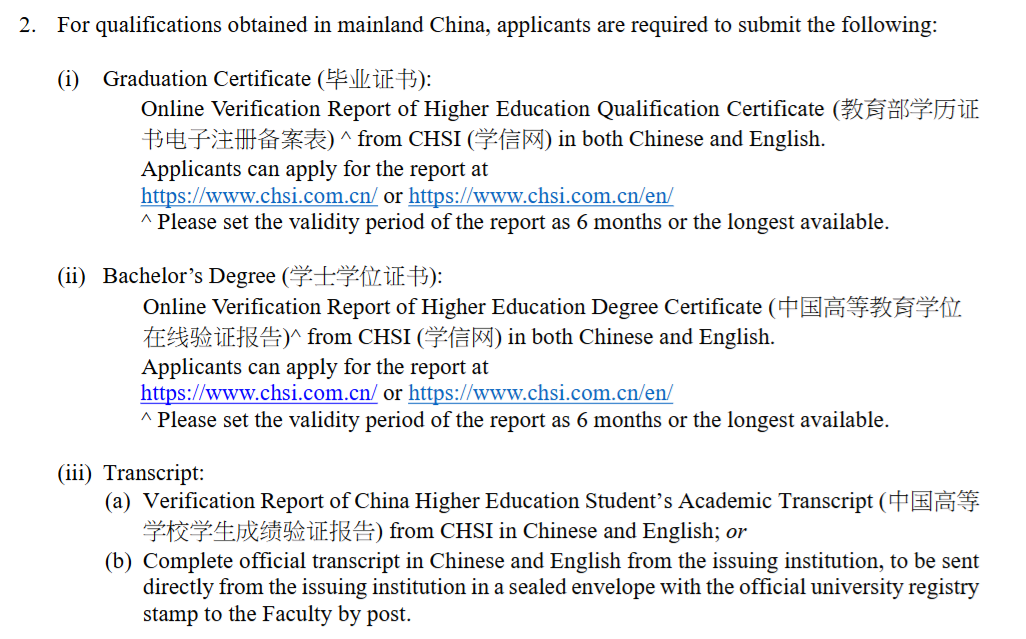Open the chsi.com.cn/en/ link under Bachelor's Degree

pyautogui.click(x=540, y=393)
